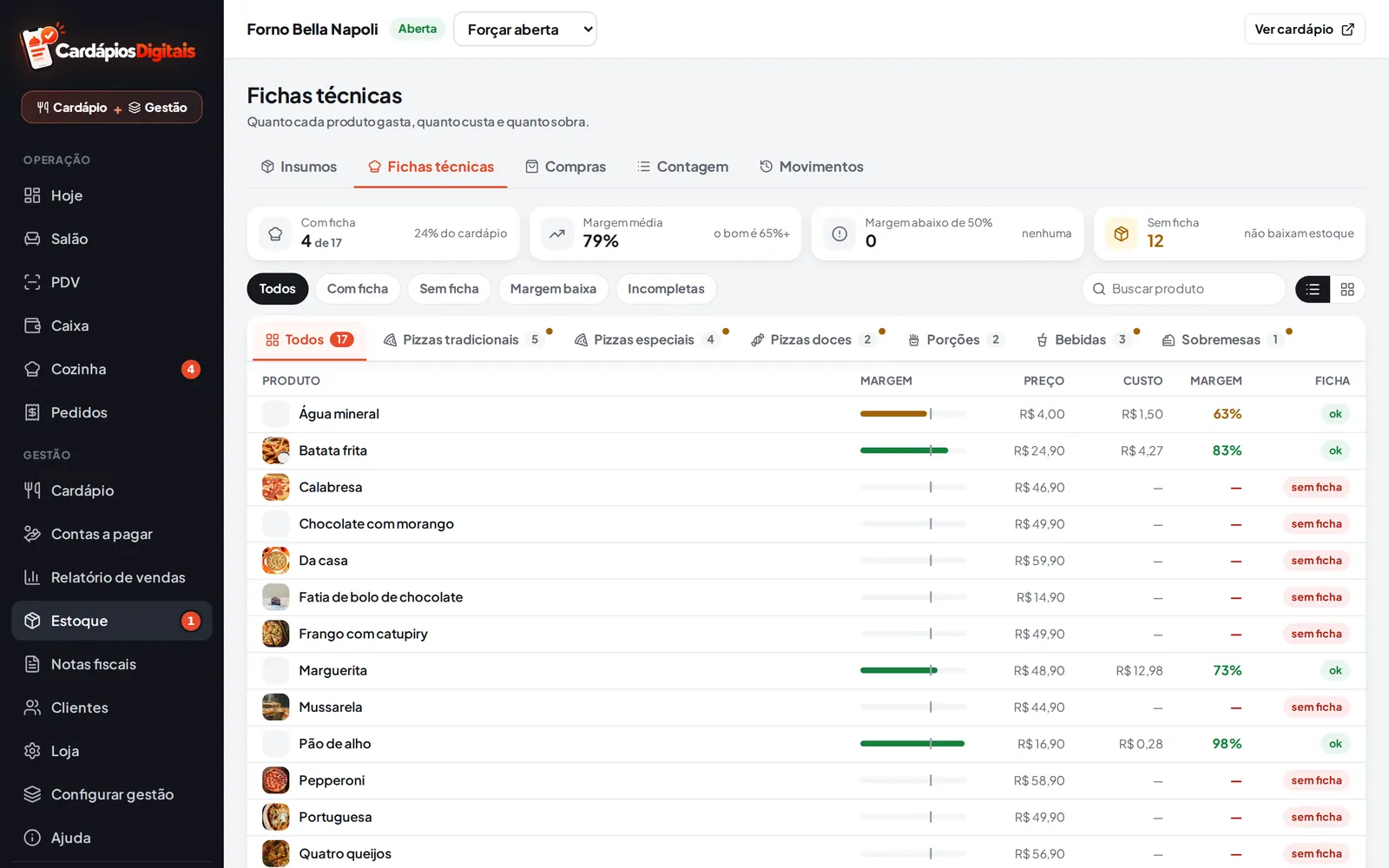This screenshot has width=1389, height=868.
Task: Switch to Compras tab
Action: (566, 167)
